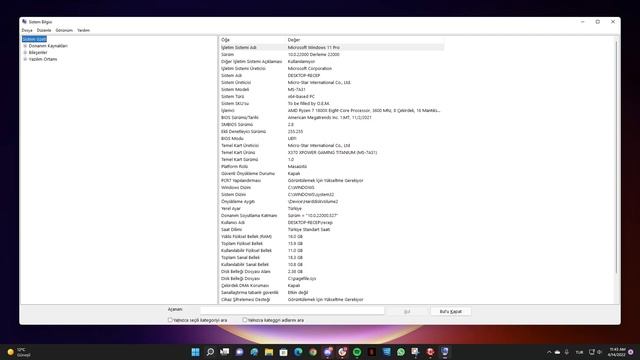Select the 'Sistem Adı' row
640x360 pixels.
point(332,76)
